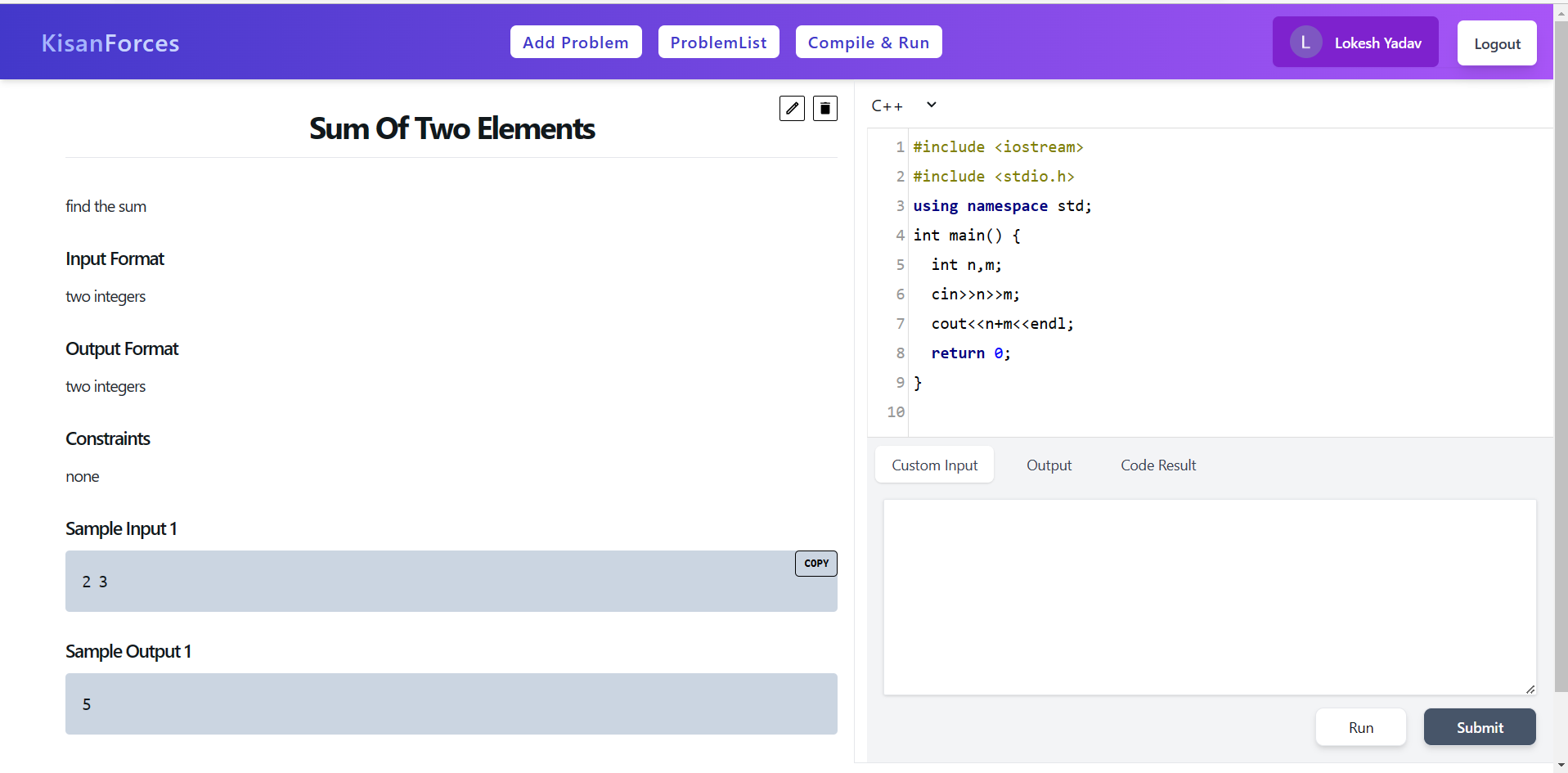Open the KisanForces home logo
Screen dimensions: 1568x773
click(110, 43)
